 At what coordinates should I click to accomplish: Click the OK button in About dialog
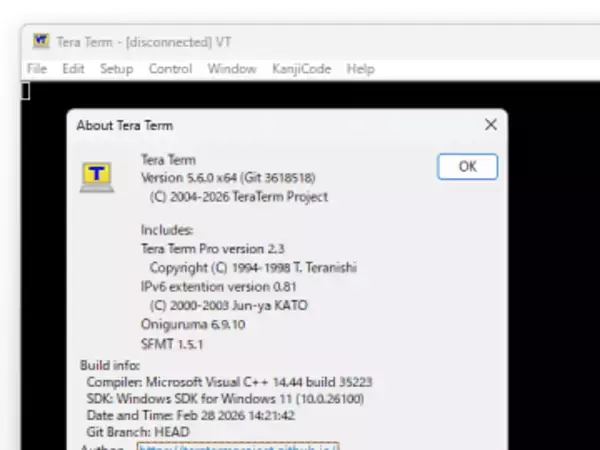tap(467, 166)
